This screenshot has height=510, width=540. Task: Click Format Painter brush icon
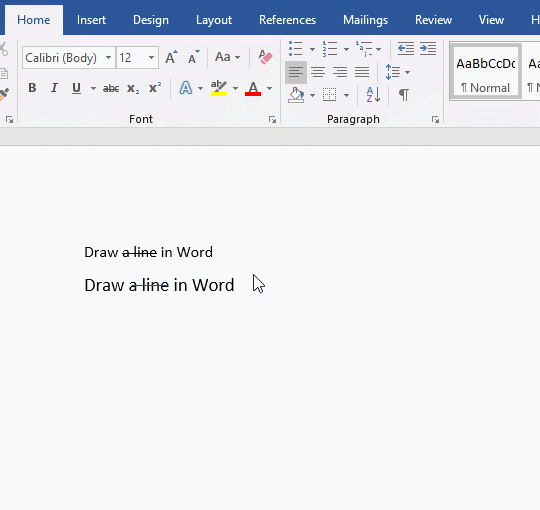click(x=4, y=94)
